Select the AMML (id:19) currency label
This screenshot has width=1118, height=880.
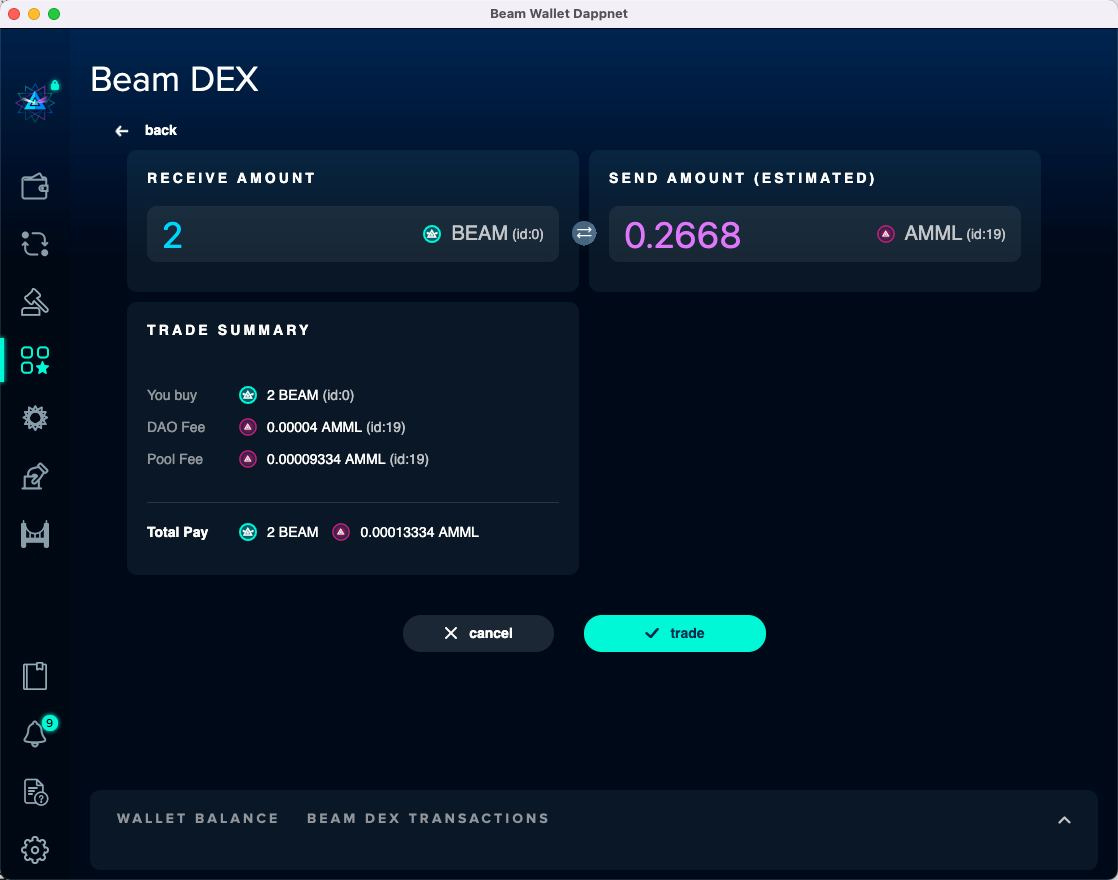[955, 234]
